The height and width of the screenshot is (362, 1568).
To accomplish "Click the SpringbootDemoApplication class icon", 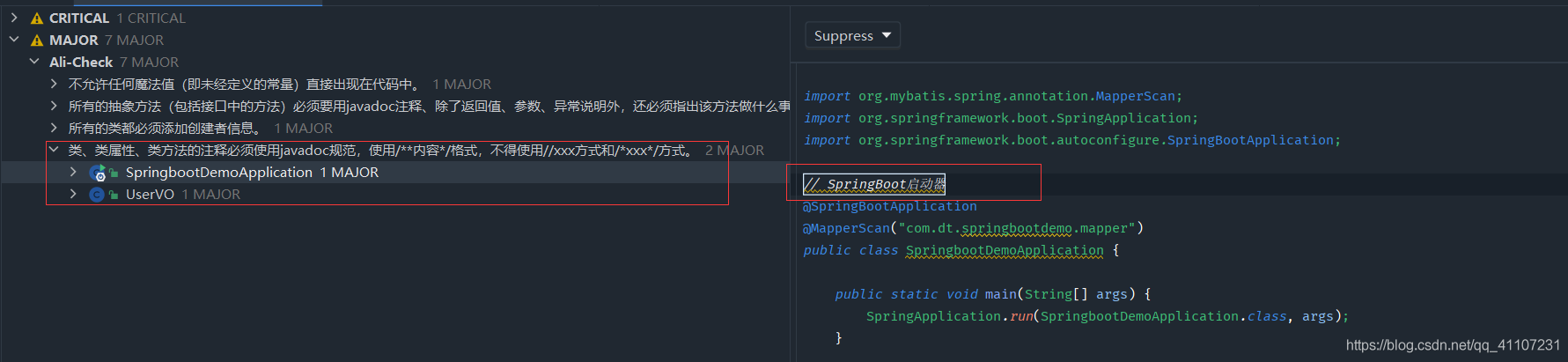I will tap(98, 173).
